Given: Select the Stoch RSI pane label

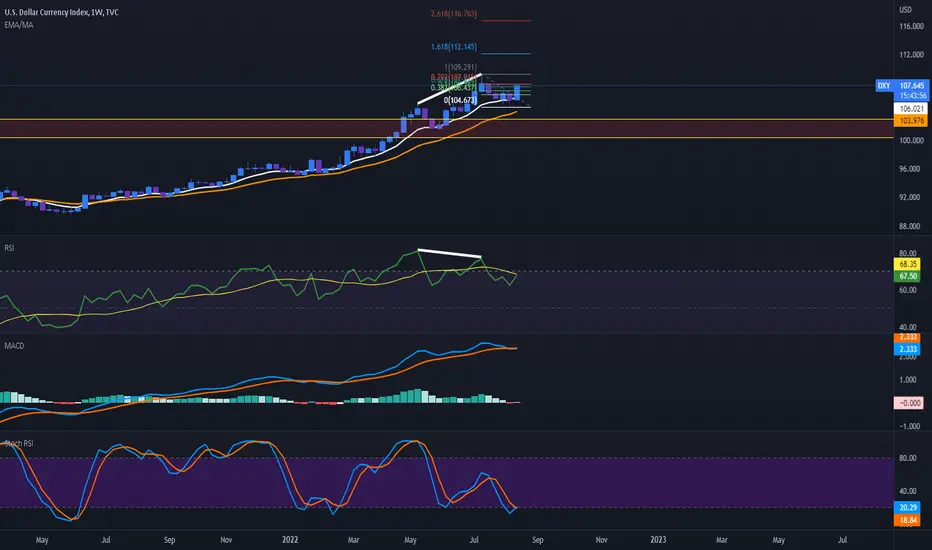Looking at the screenshot, I should click(x=19, y=444).
